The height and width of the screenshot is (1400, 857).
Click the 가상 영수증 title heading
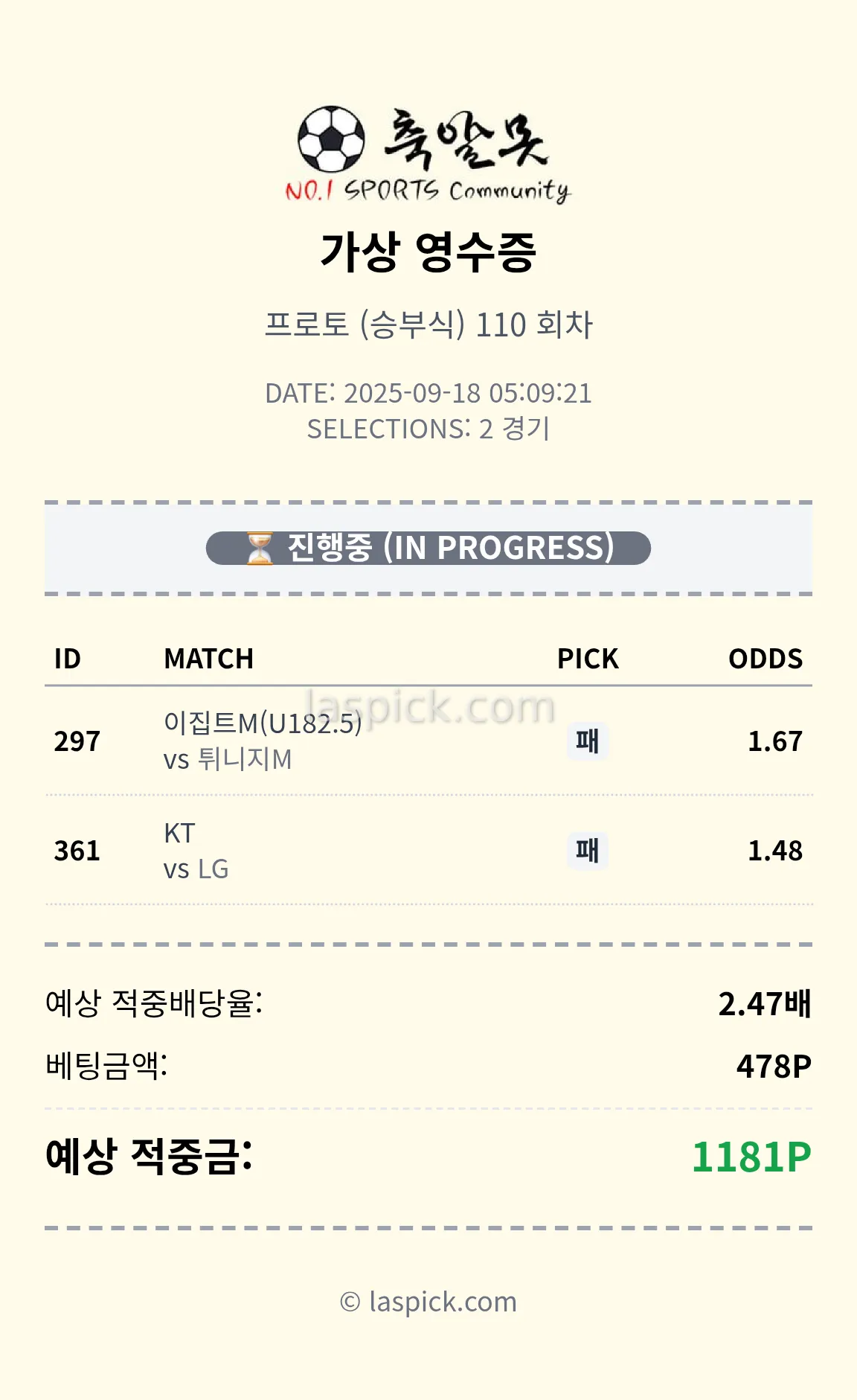pos(428,252)
